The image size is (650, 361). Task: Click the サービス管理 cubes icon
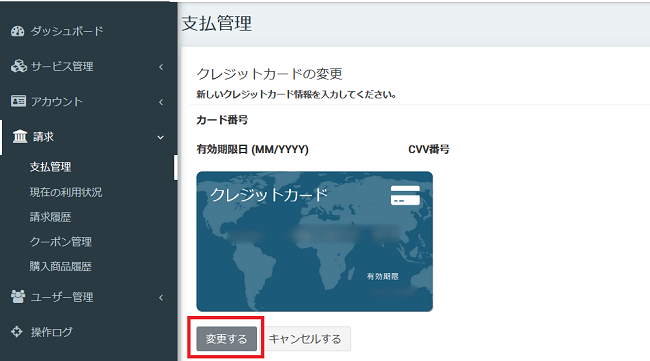pyautogui.click(x=19, y=66)
